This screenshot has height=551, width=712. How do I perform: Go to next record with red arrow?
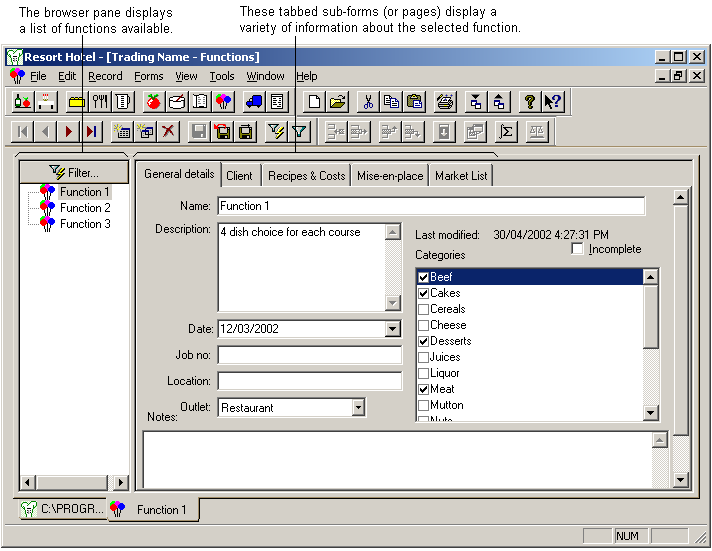tap(69, 132)
